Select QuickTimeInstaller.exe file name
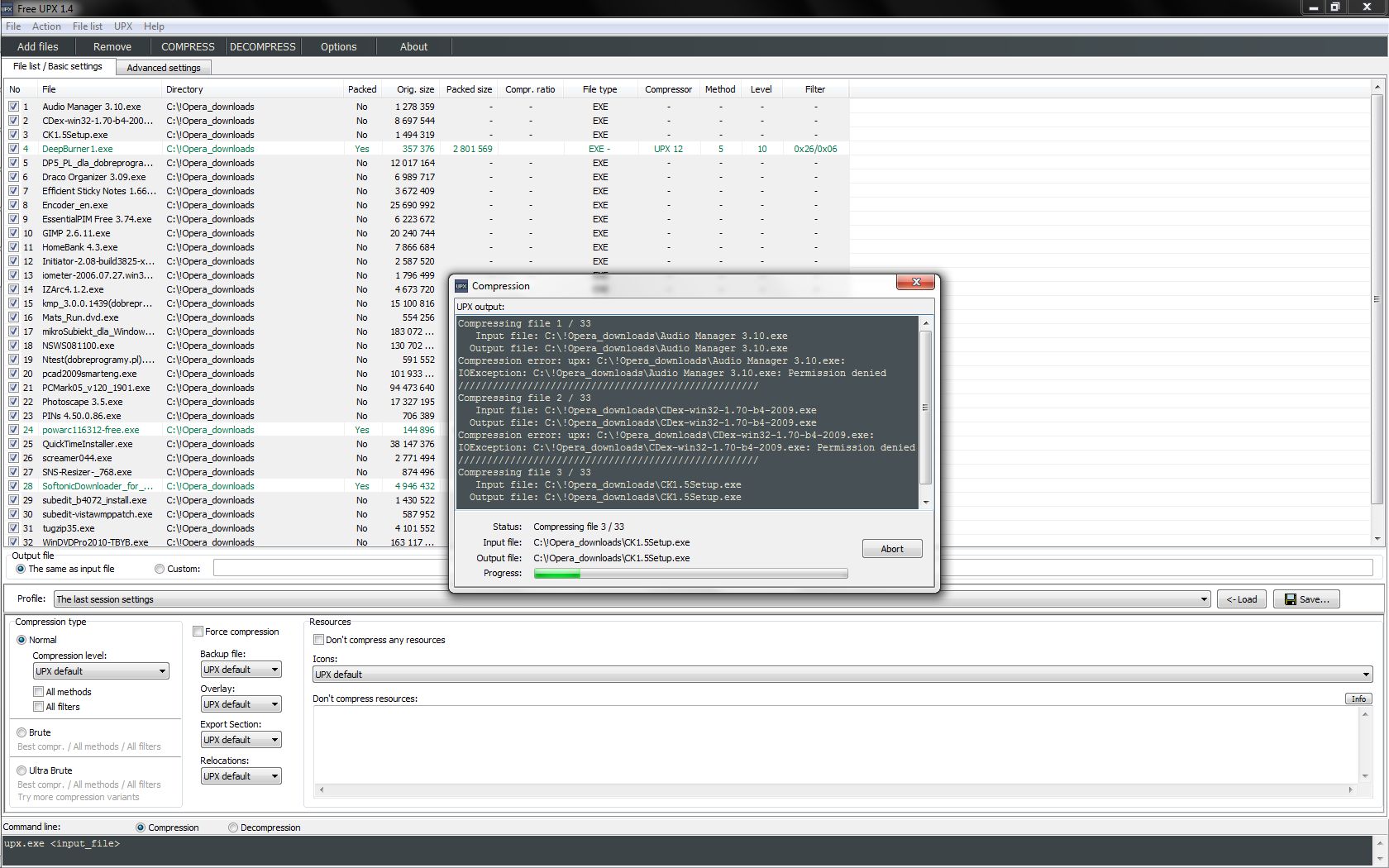Image resolution: width=1389 pixels, height=868 pixels. pyautogui.click(x=88, y=444)
